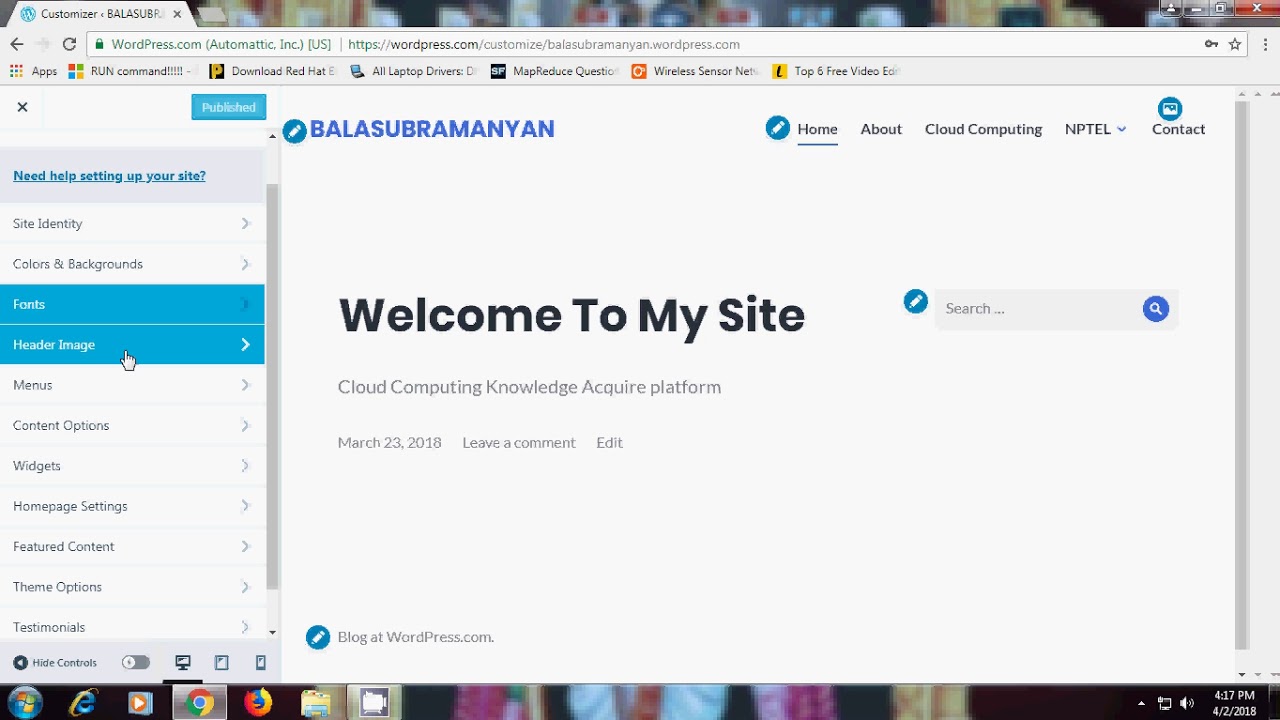This screenshot has width=1280, height=720.
Task: Click the blue search submit button
Action: (x=1156, y=309)
